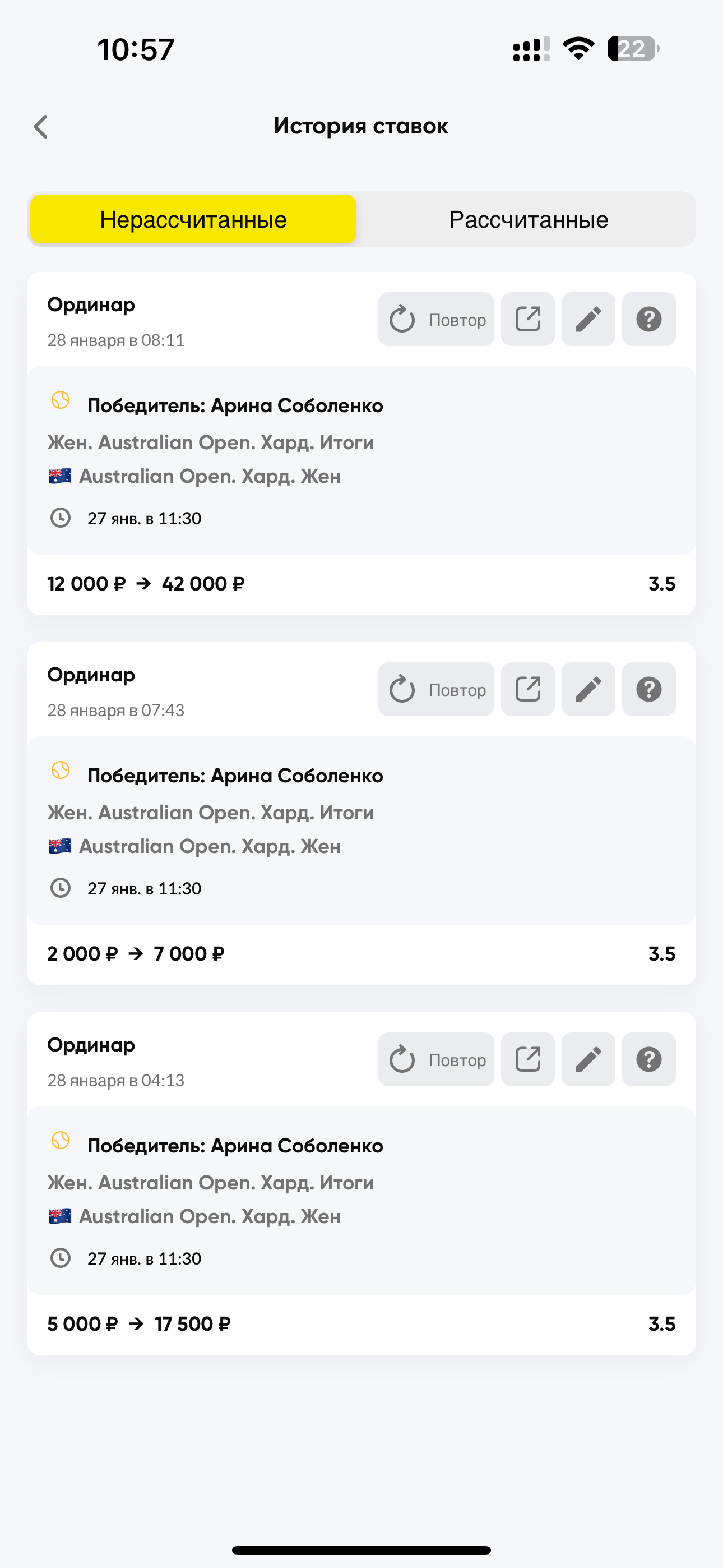The height and width of the screenshot is (1568, 723).
Task: Tap Повтор on the 04:13 bet
Action: point(435,1060)
